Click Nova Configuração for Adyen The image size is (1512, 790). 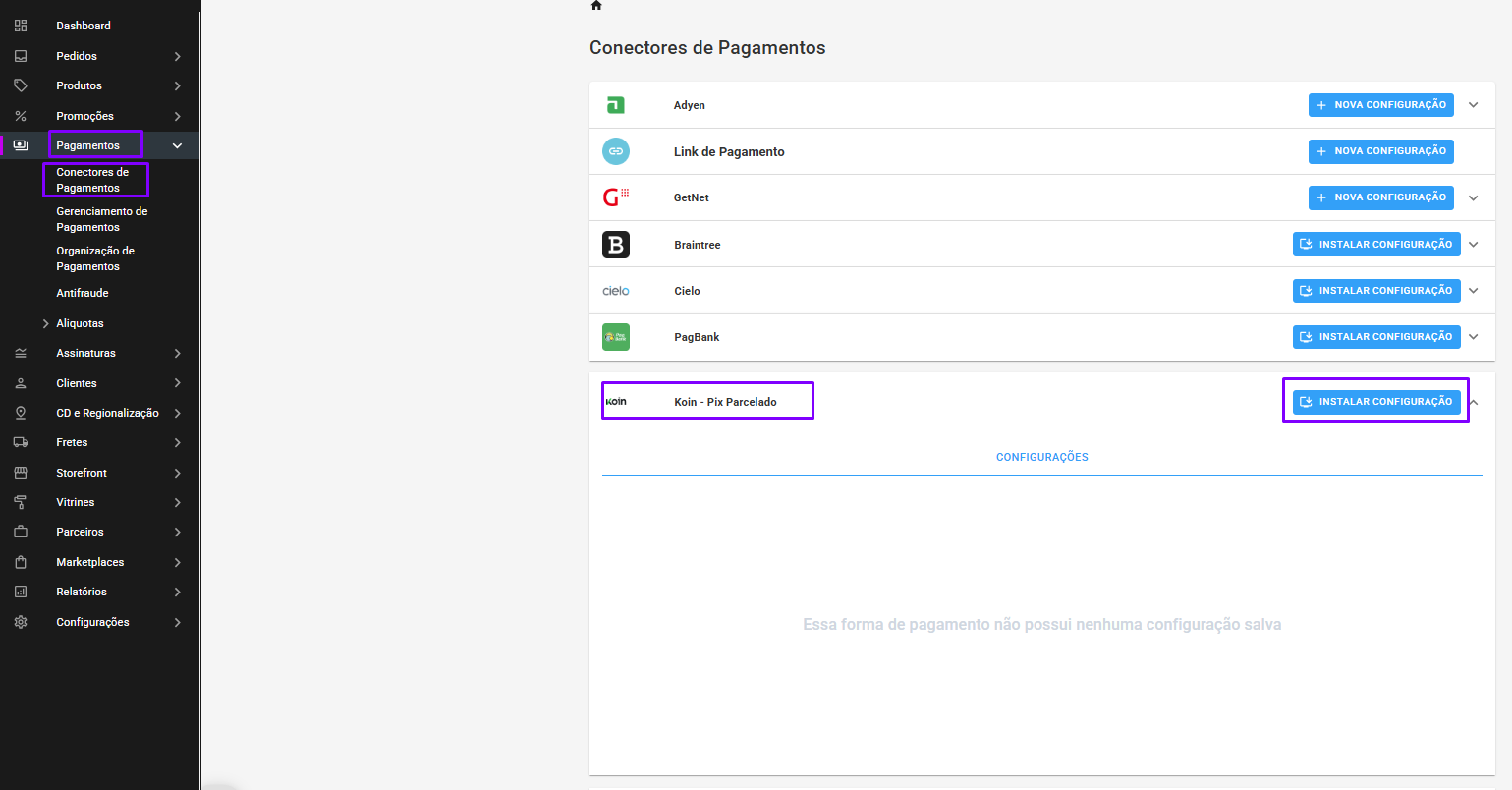click(x=1381, y=105)
